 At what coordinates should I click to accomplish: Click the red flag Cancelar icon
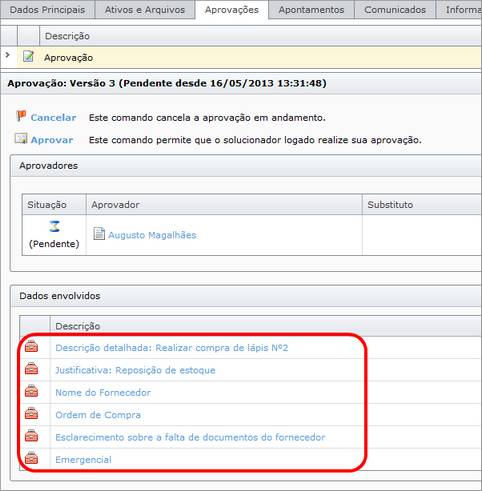coord(21,116)
